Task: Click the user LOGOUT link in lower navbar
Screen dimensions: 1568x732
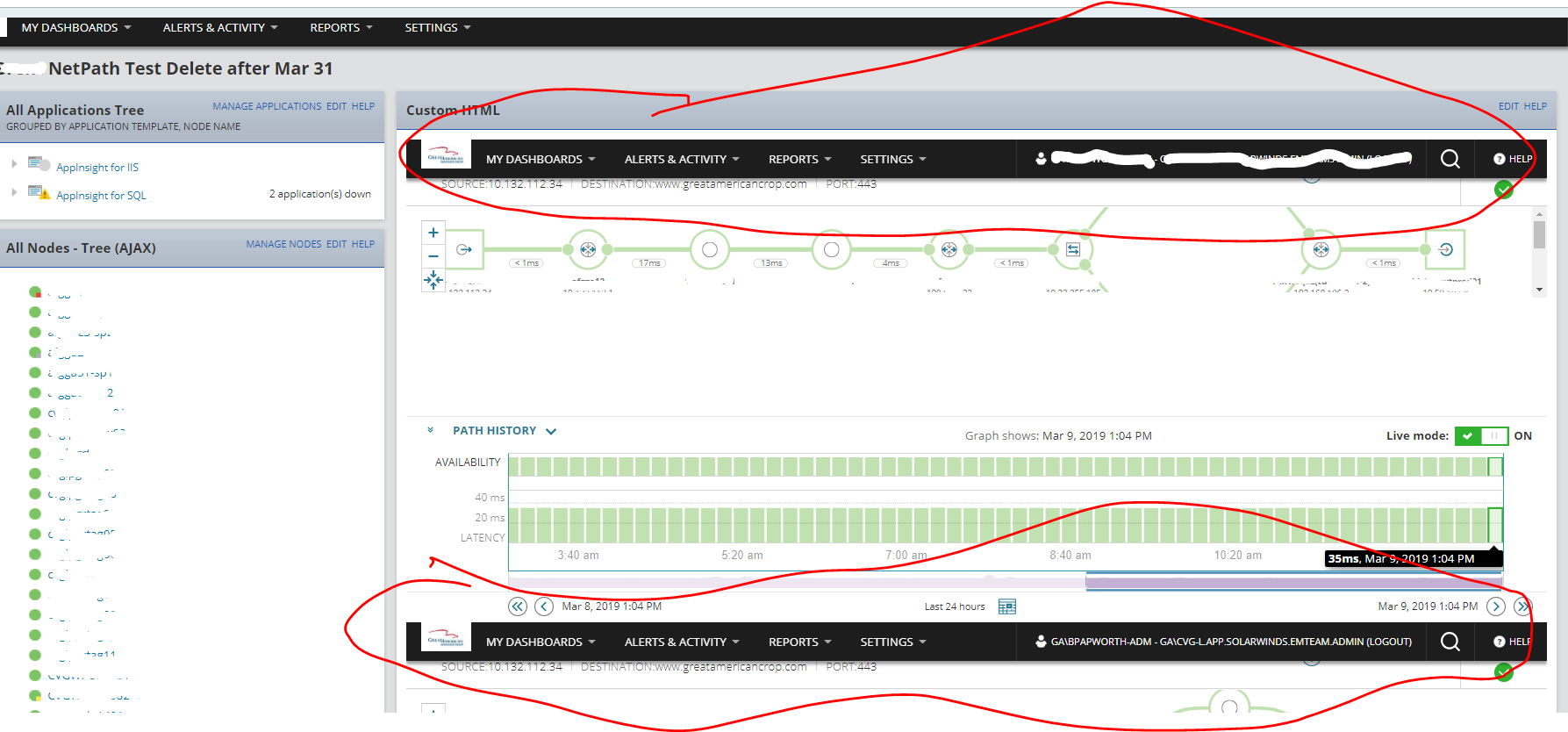Action: [1389, 642]
